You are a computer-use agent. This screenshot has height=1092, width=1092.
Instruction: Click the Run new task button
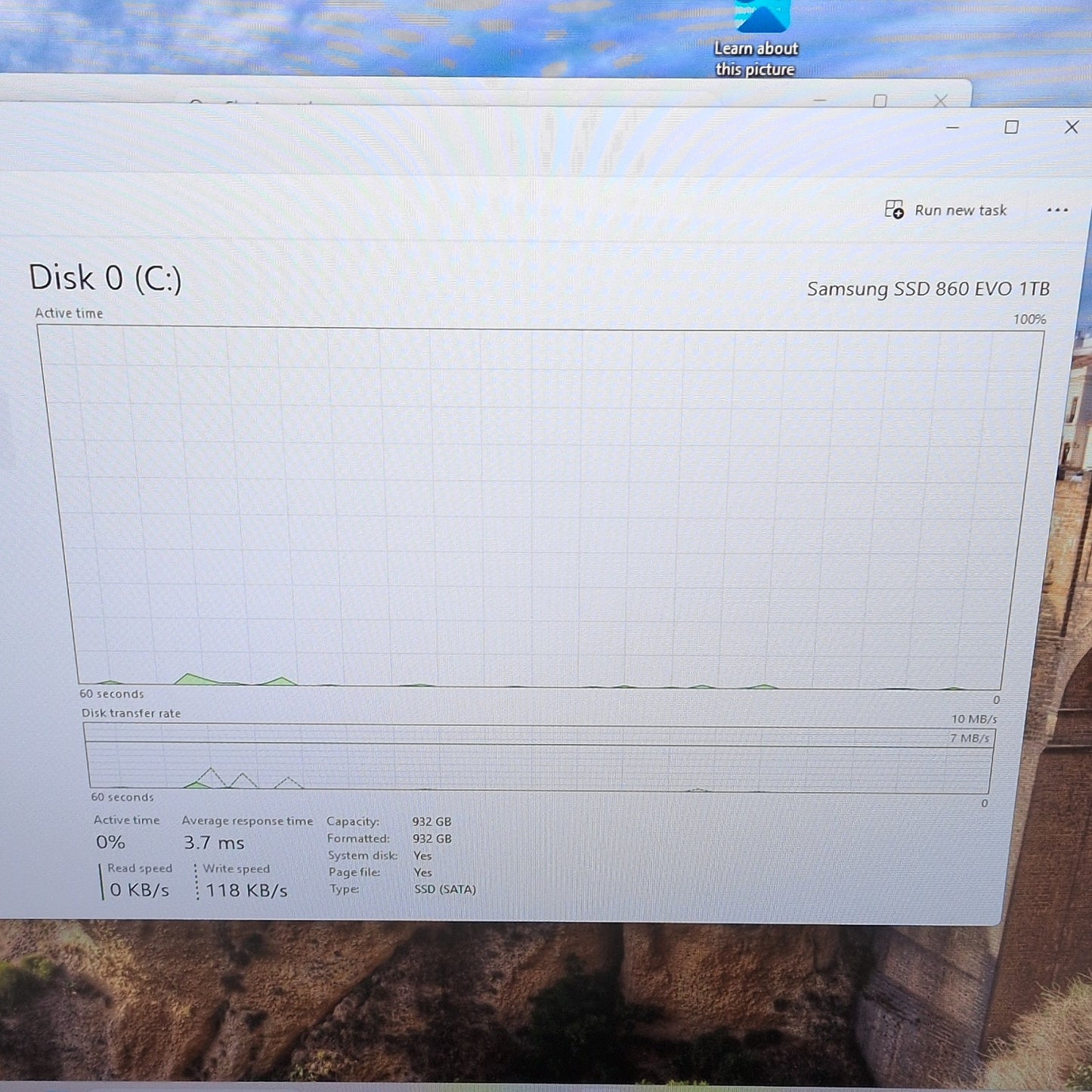click(x=946, y=210)
